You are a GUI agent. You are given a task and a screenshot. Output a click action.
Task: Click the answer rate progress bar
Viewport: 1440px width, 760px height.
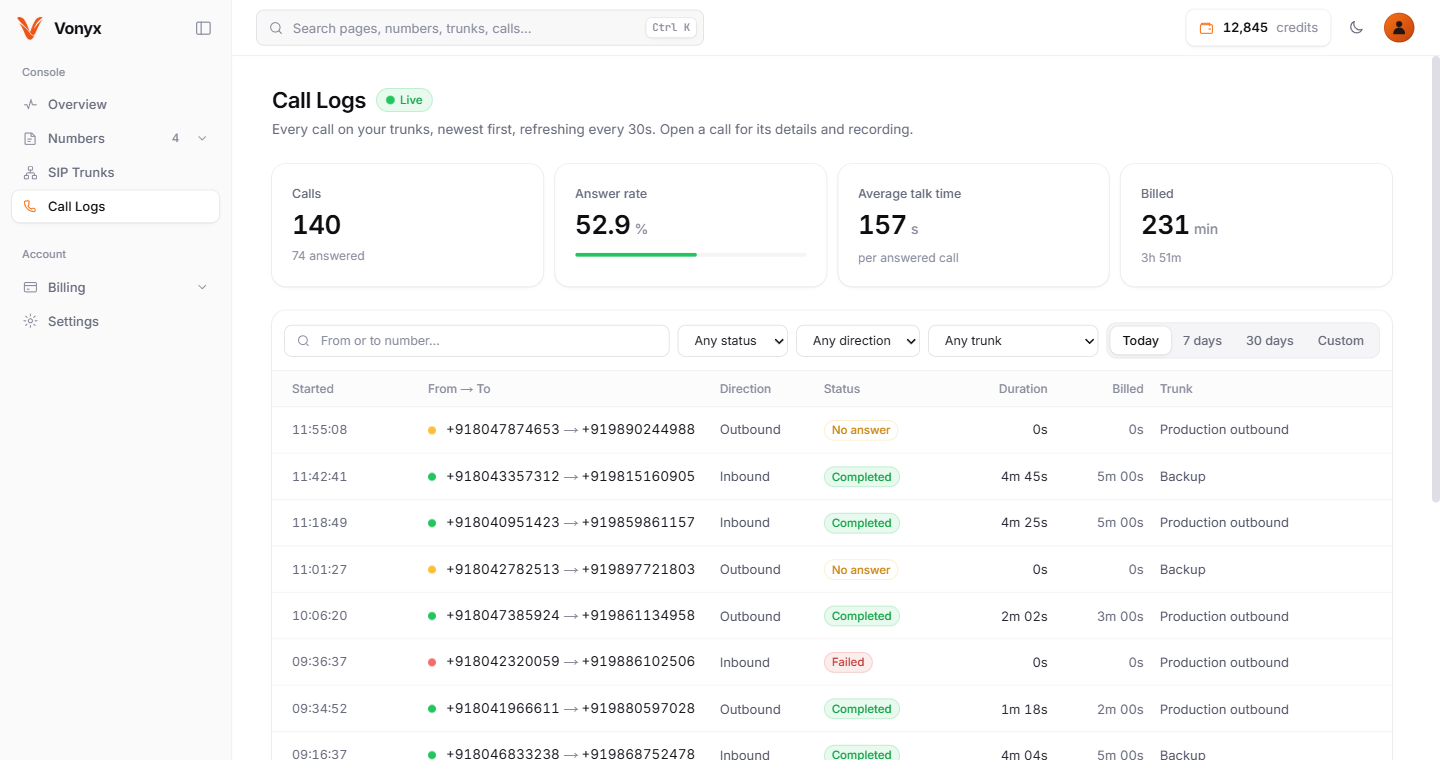tap(690, 255)
